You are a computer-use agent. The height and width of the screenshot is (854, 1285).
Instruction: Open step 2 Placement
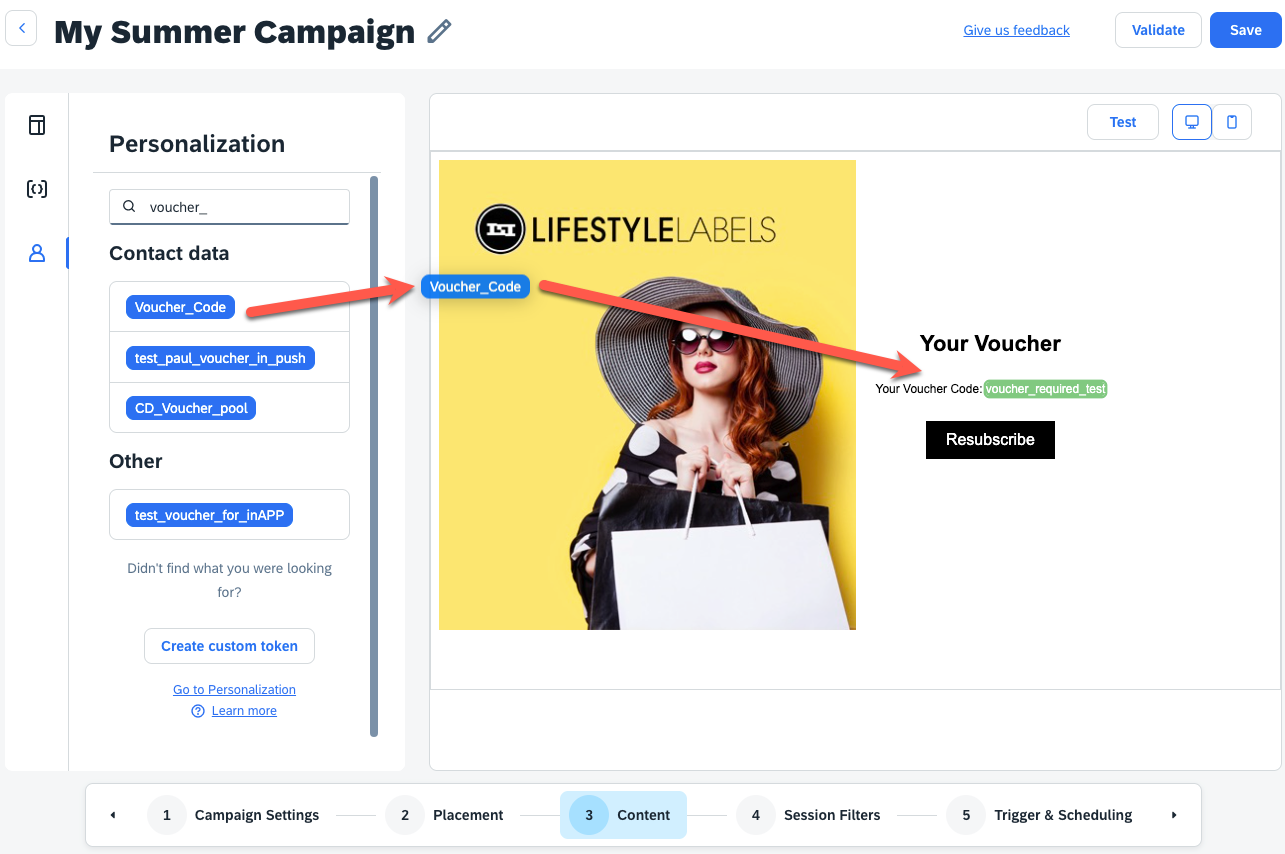click(x=445, y=815)
